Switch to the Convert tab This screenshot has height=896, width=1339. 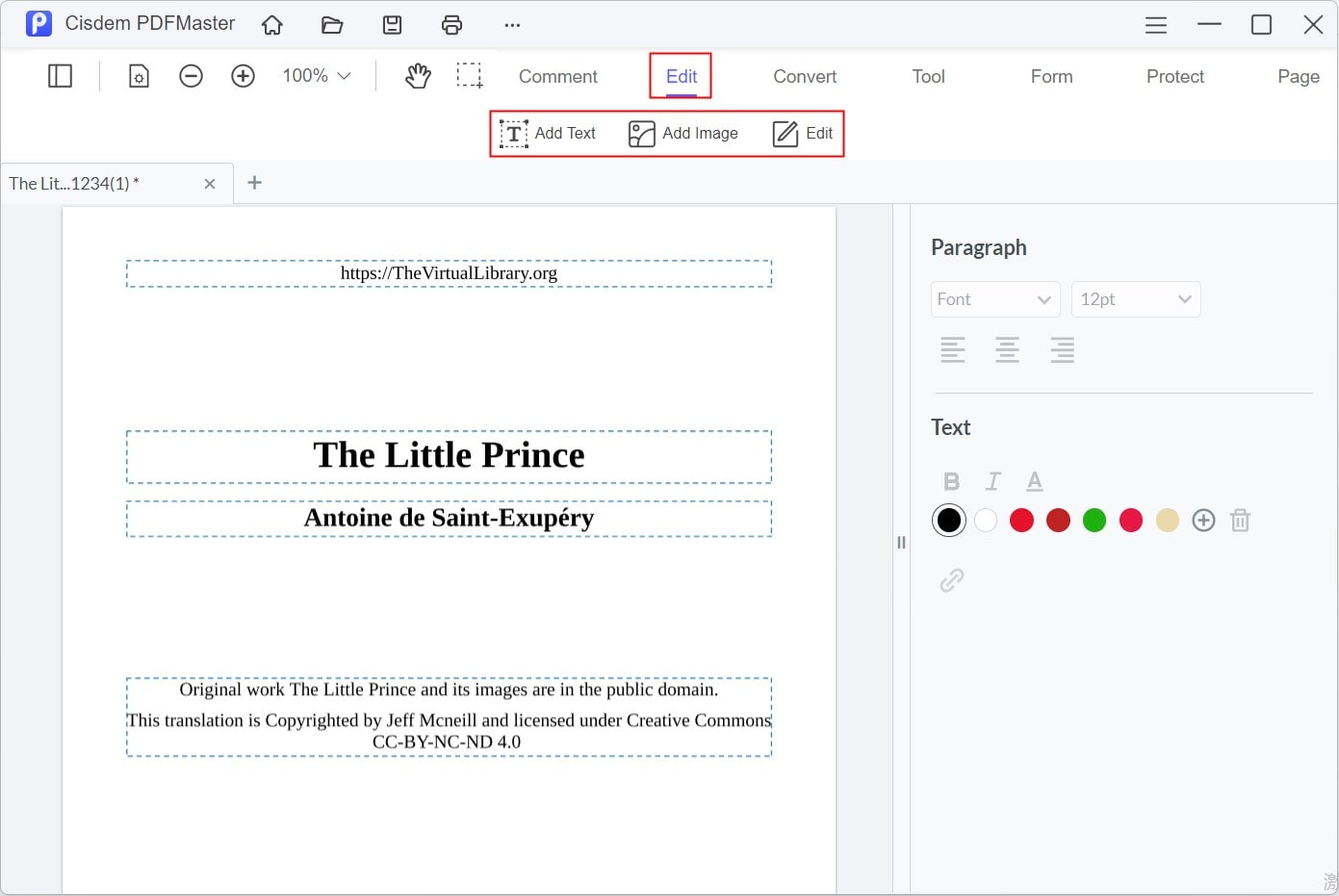click(804, 76)
